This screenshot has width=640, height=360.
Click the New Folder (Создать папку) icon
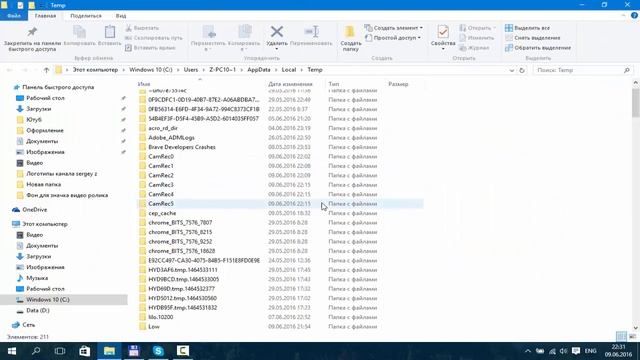click(x=350, y=32)
